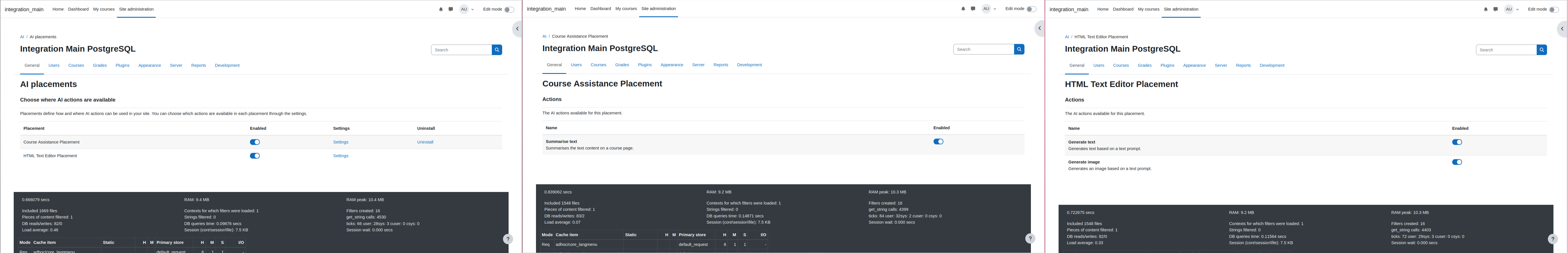Screen dimensions: 1568x253
Task: Open block drawer chevron on AI placements page
Action: pos(517,29)
